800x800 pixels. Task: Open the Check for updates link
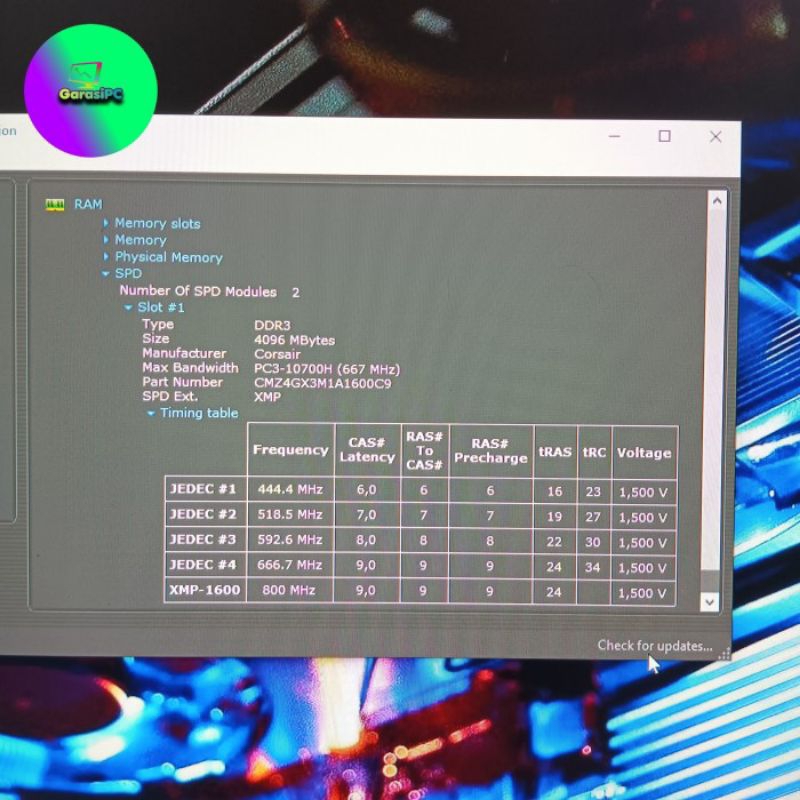click(x=655, y=646)
